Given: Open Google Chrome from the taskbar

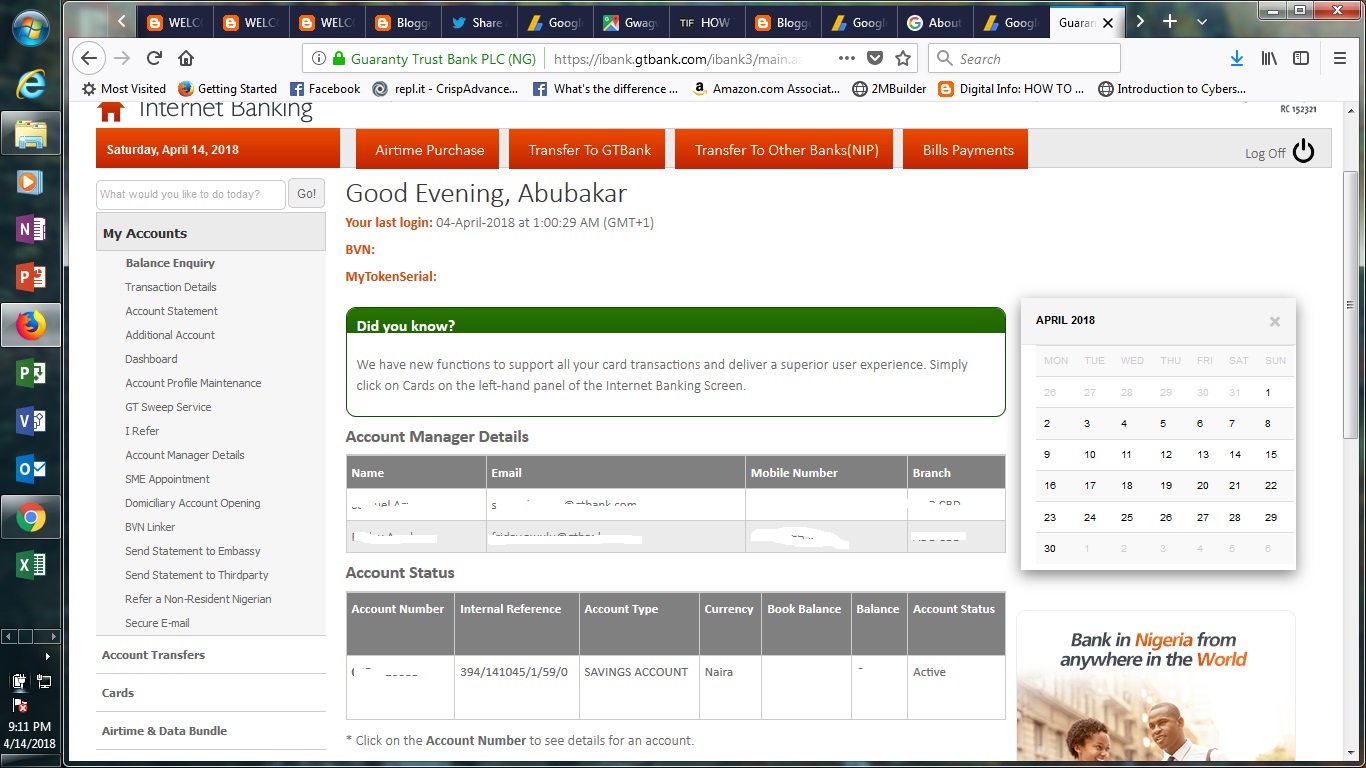Looking at the screenshot, I should click(31, 517).
